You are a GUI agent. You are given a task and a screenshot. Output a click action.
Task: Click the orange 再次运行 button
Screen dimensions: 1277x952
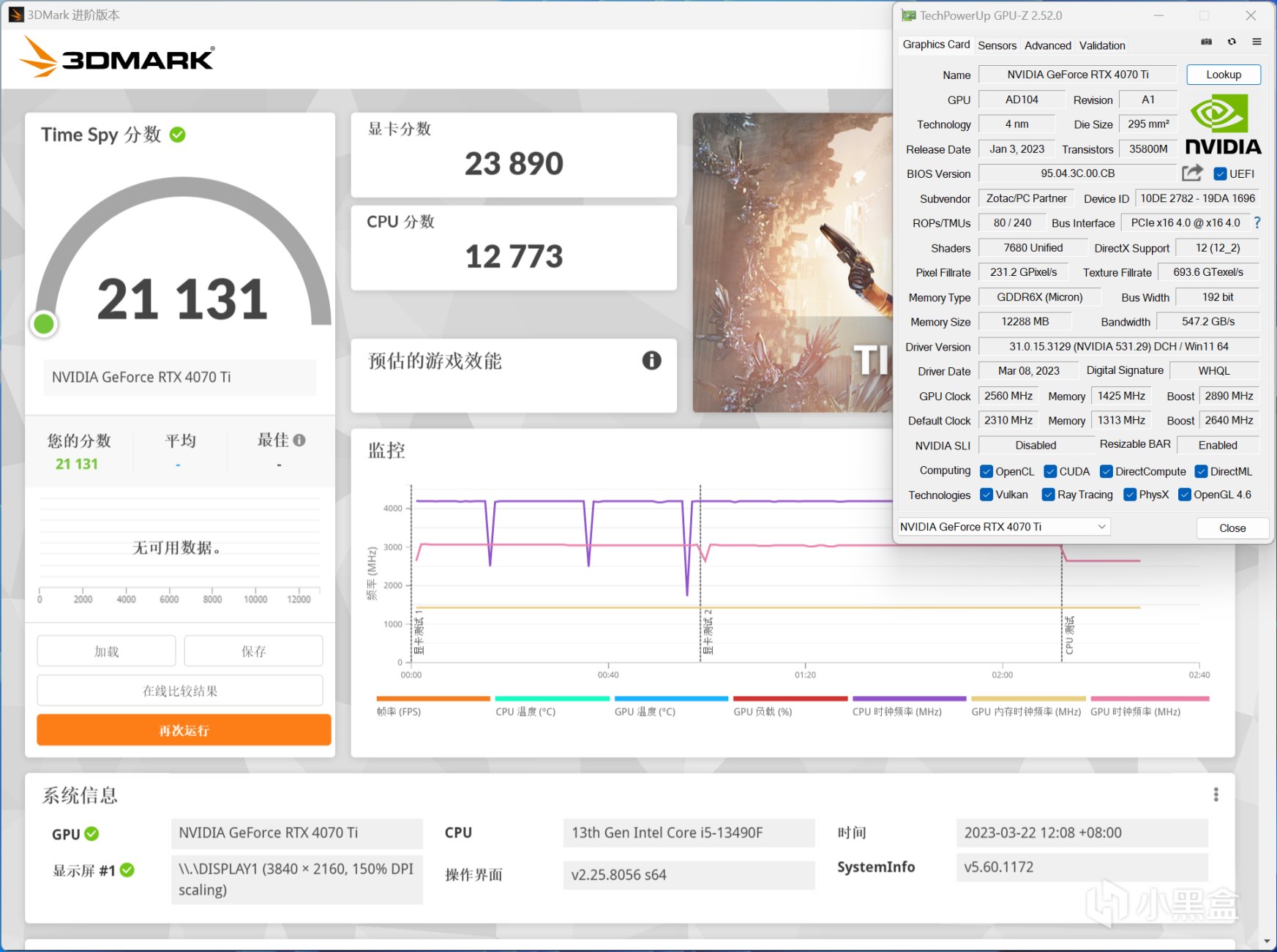pyautogui.click(x=184, y=730)
